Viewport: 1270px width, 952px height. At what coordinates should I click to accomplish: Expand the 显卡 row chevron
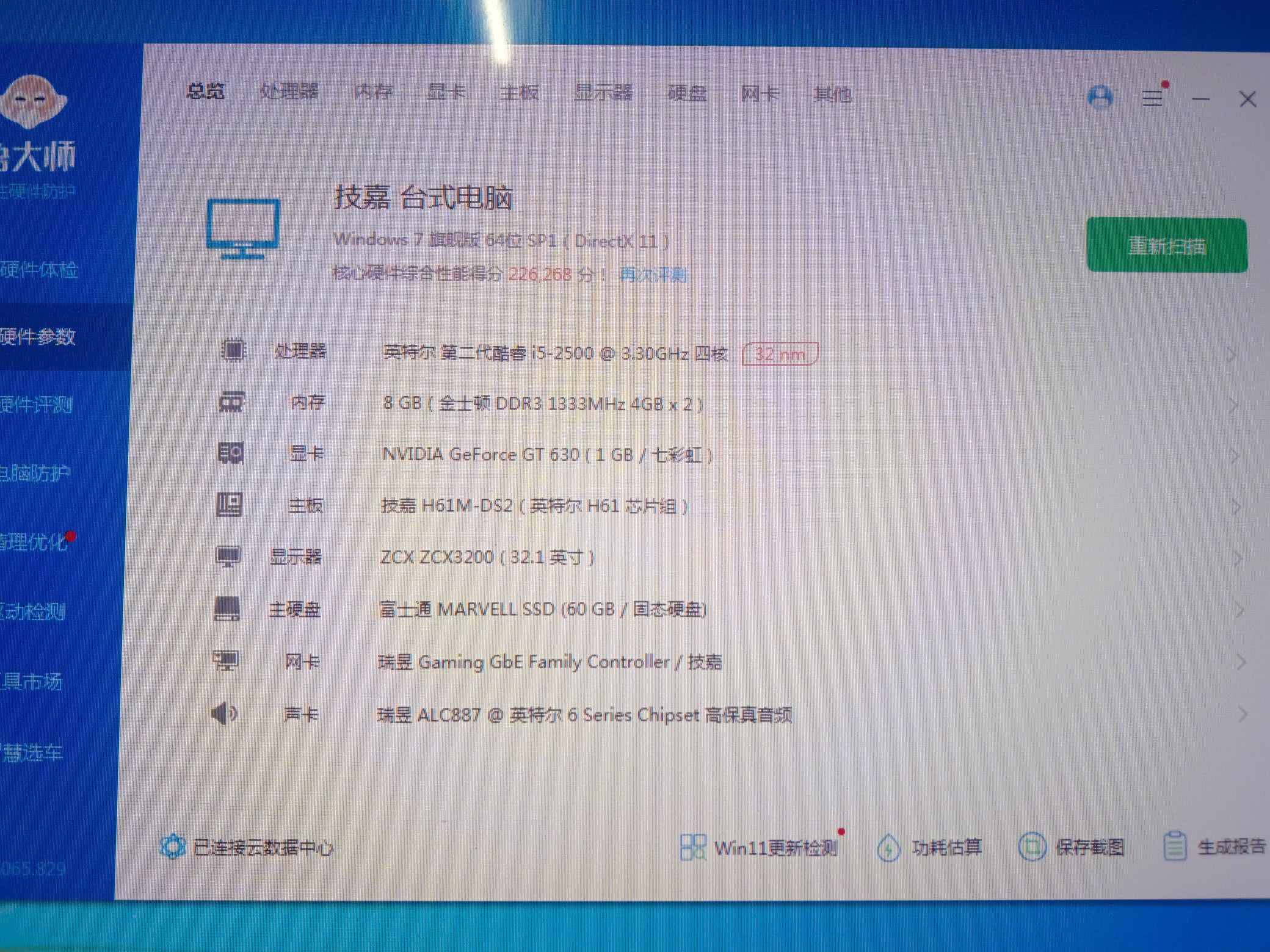[1235, 456]
